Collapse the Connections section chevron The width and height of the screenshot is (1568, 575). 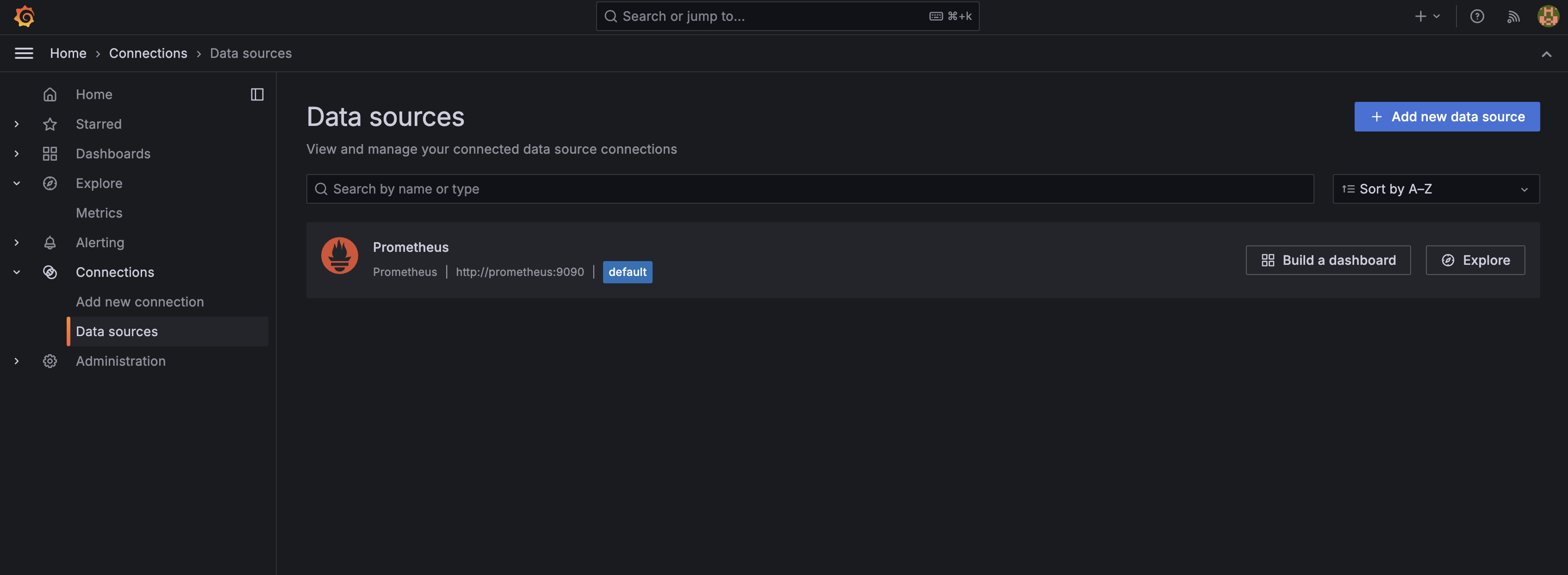click(17, 272)
